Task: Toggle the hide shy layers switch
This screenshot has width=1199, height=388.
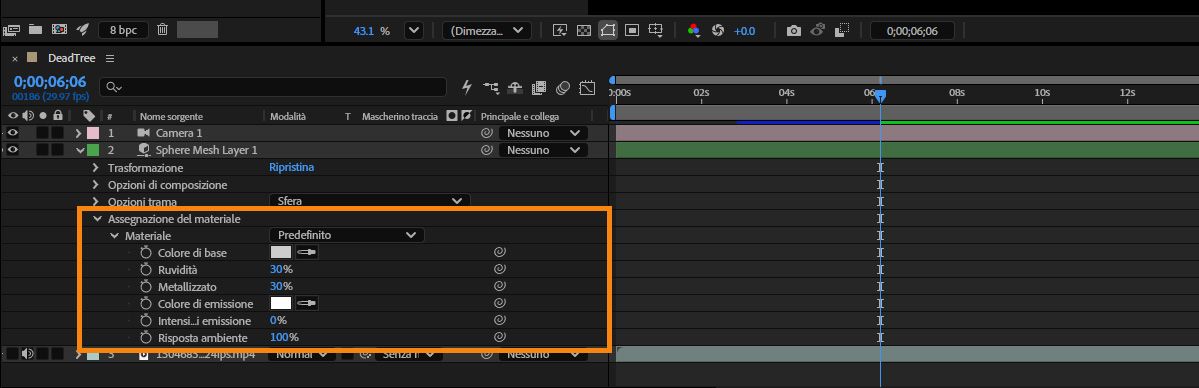Action: (515, 88)
